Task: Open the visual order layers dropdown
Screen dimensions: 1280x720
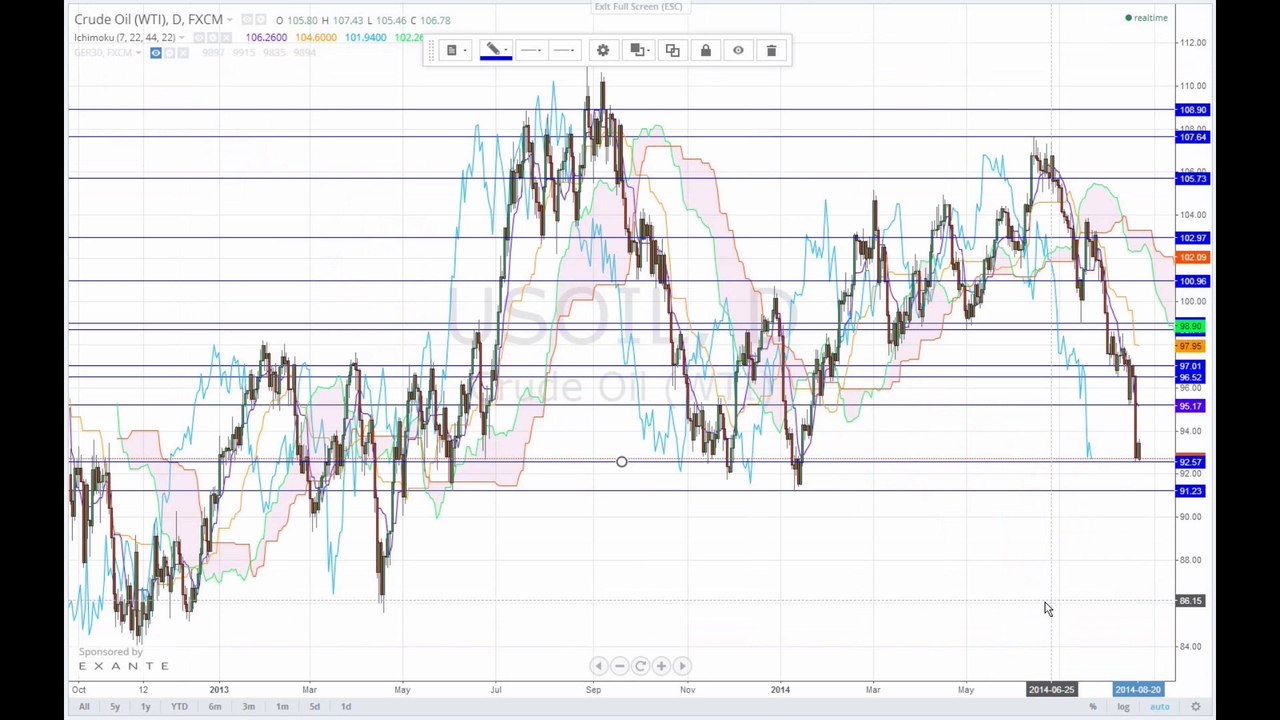Action: pyautogui.click(x=637, y=50)
